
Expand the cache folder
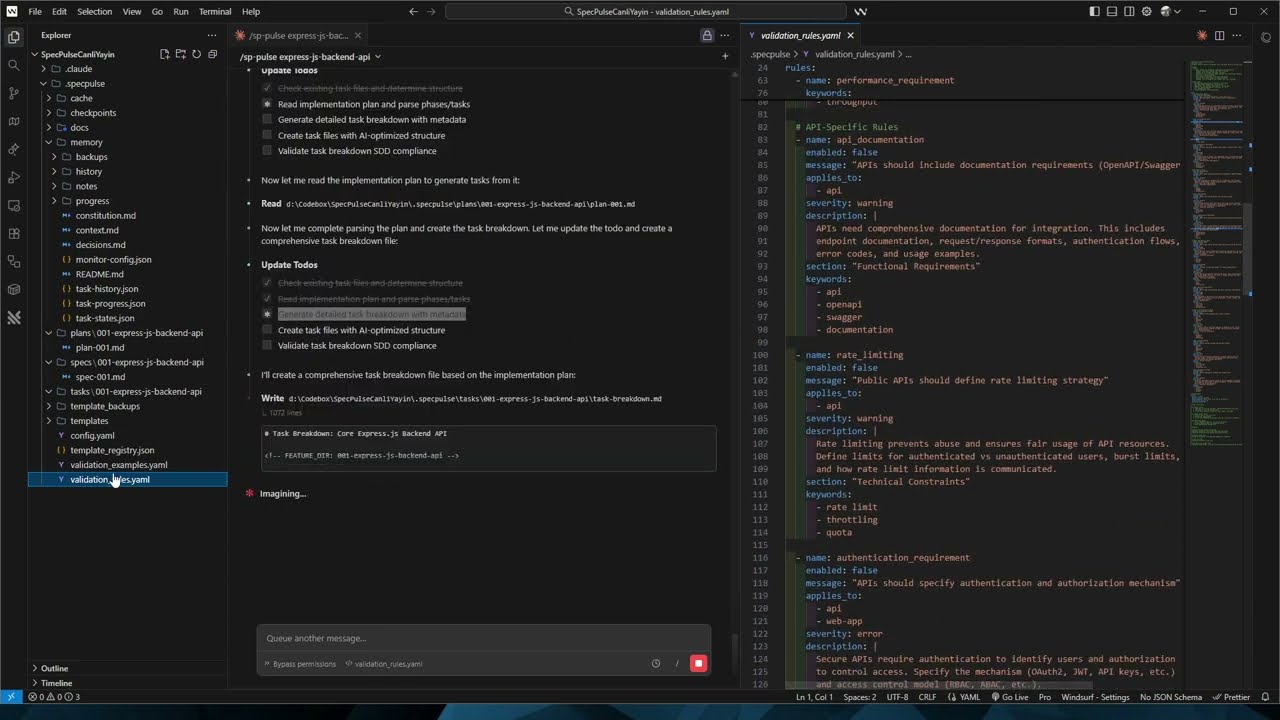pyautogui.click(x=48, y=98)
